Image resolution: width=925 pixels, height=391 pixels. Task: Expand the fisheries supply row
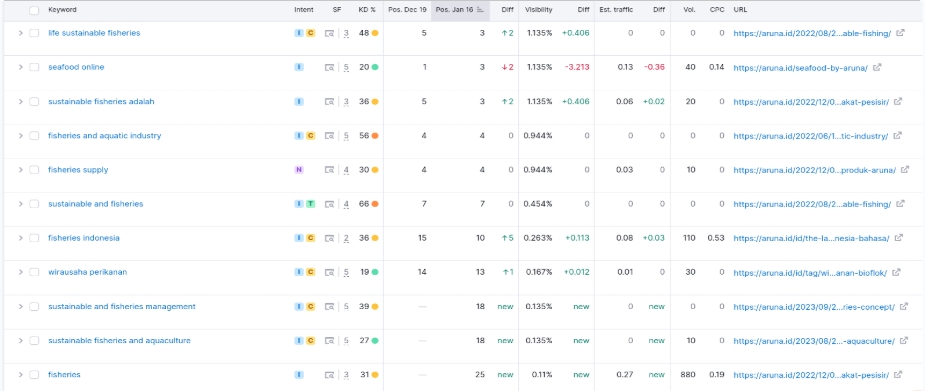pyautogui.click(x=21, y=170)
